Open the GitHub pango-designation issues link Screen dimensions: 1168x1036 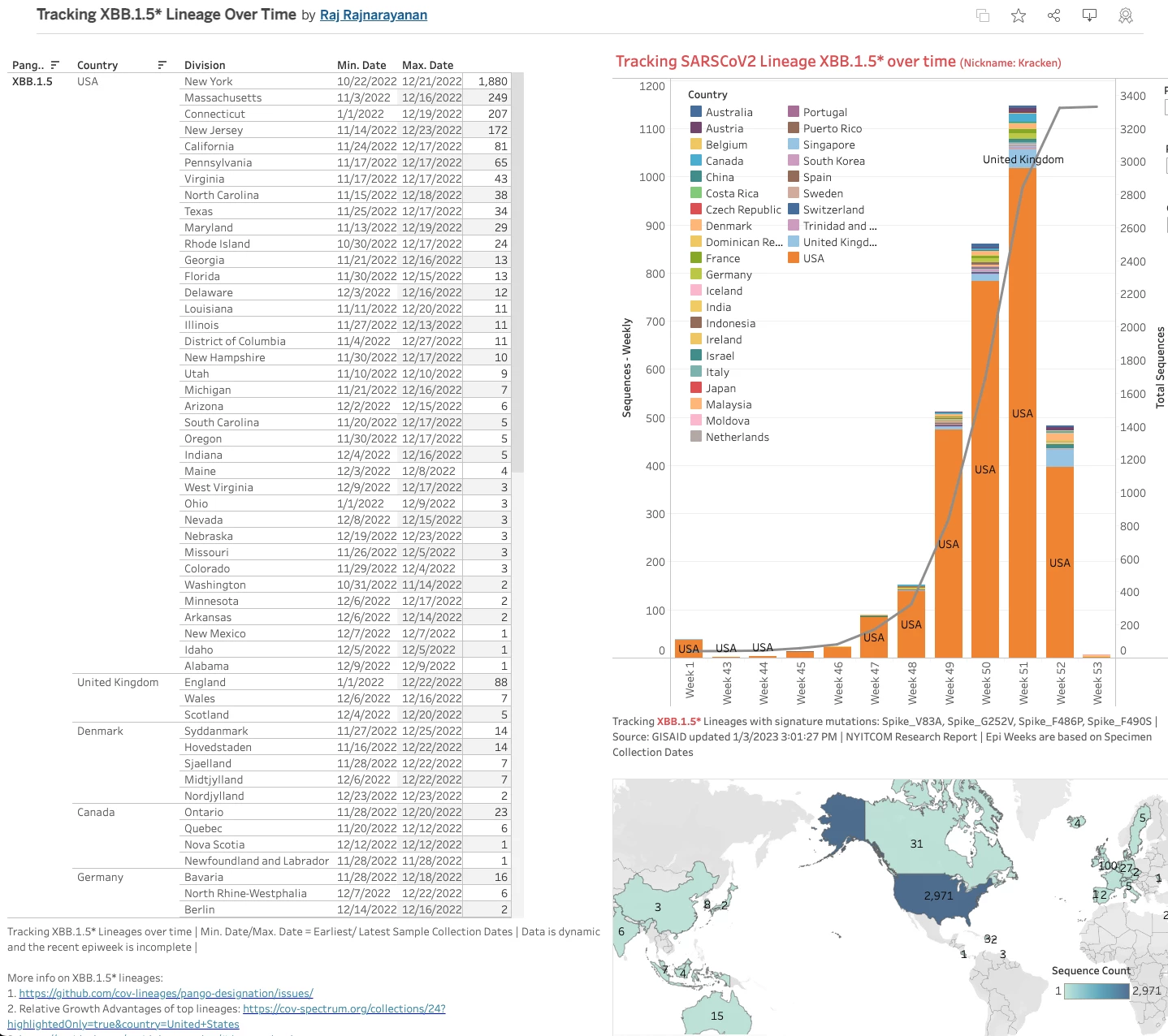tap(166, 993)
